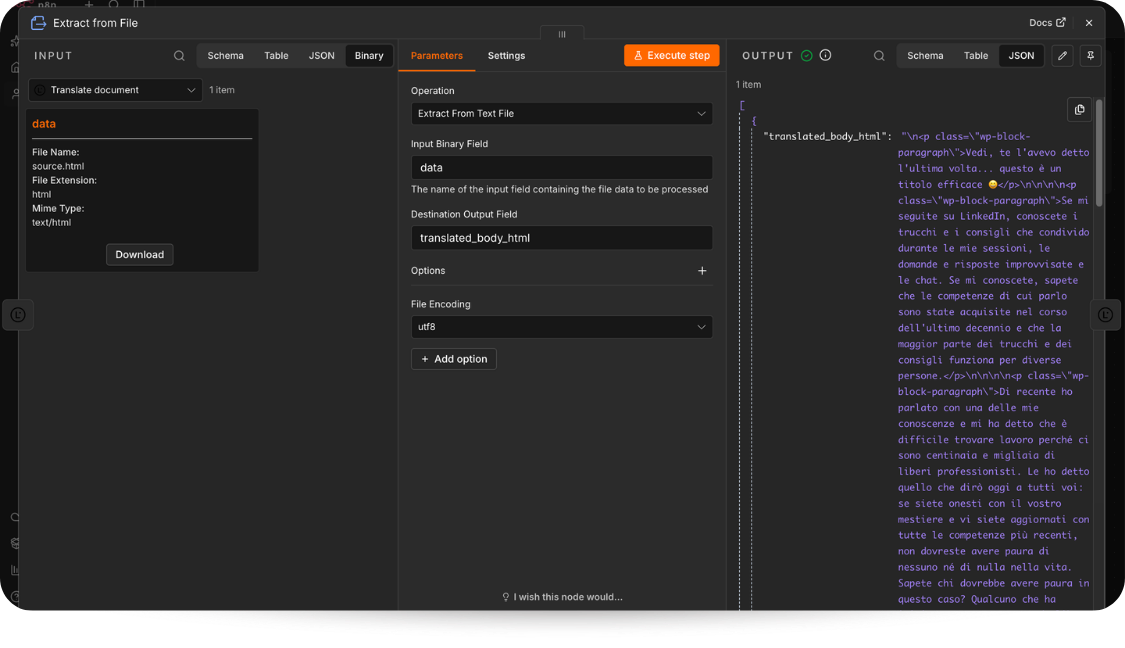Switch output view to Schema
Viewport: 1125px width, 648px height.
pos(925,55)
